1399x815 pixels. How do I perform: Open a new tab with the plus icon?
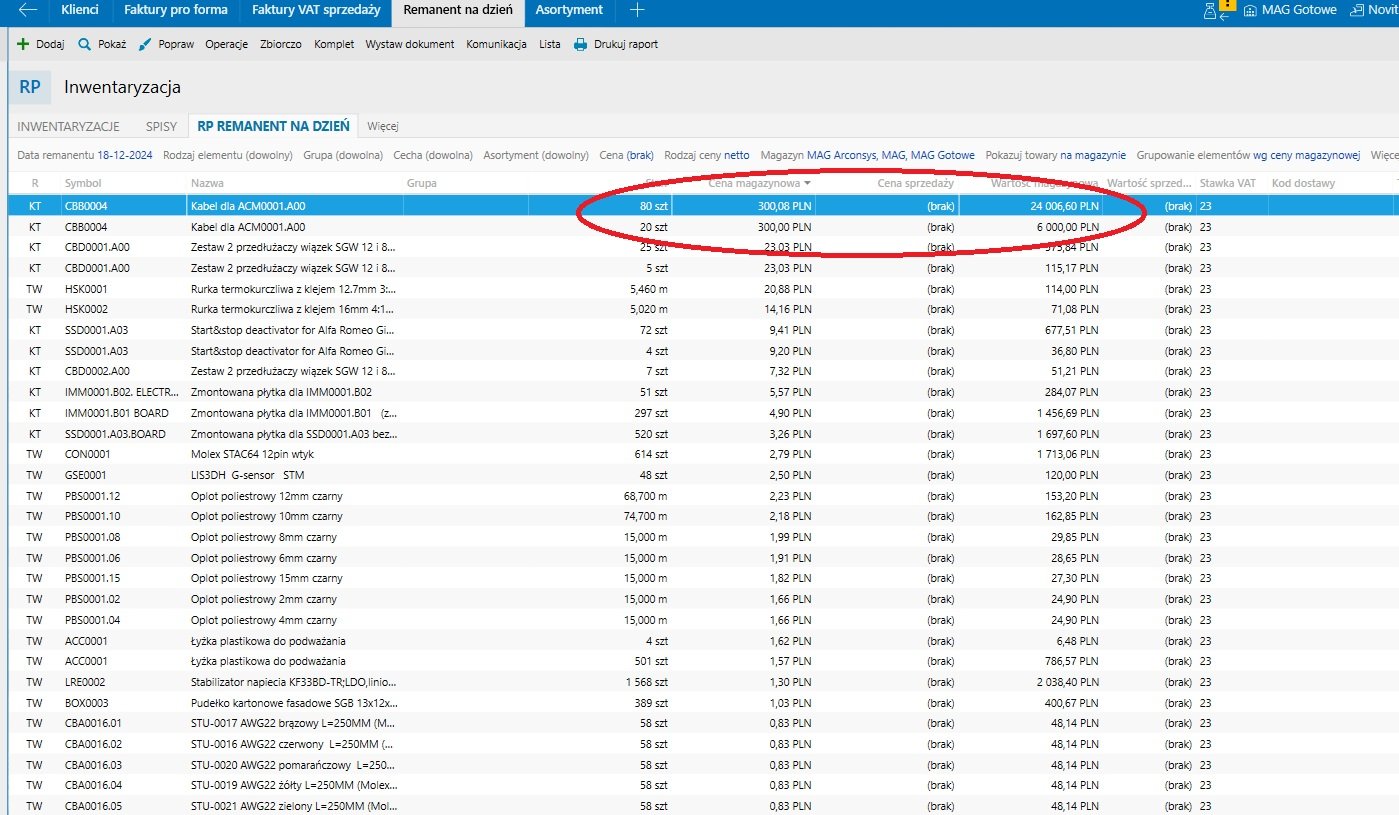(x=637, y=10)
